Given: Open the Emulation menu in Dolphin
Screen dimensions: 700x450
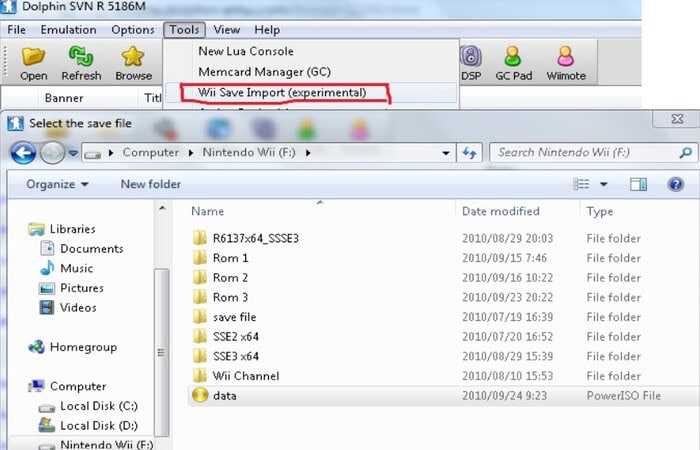Looking at the screenshot, I should point(68,30).
